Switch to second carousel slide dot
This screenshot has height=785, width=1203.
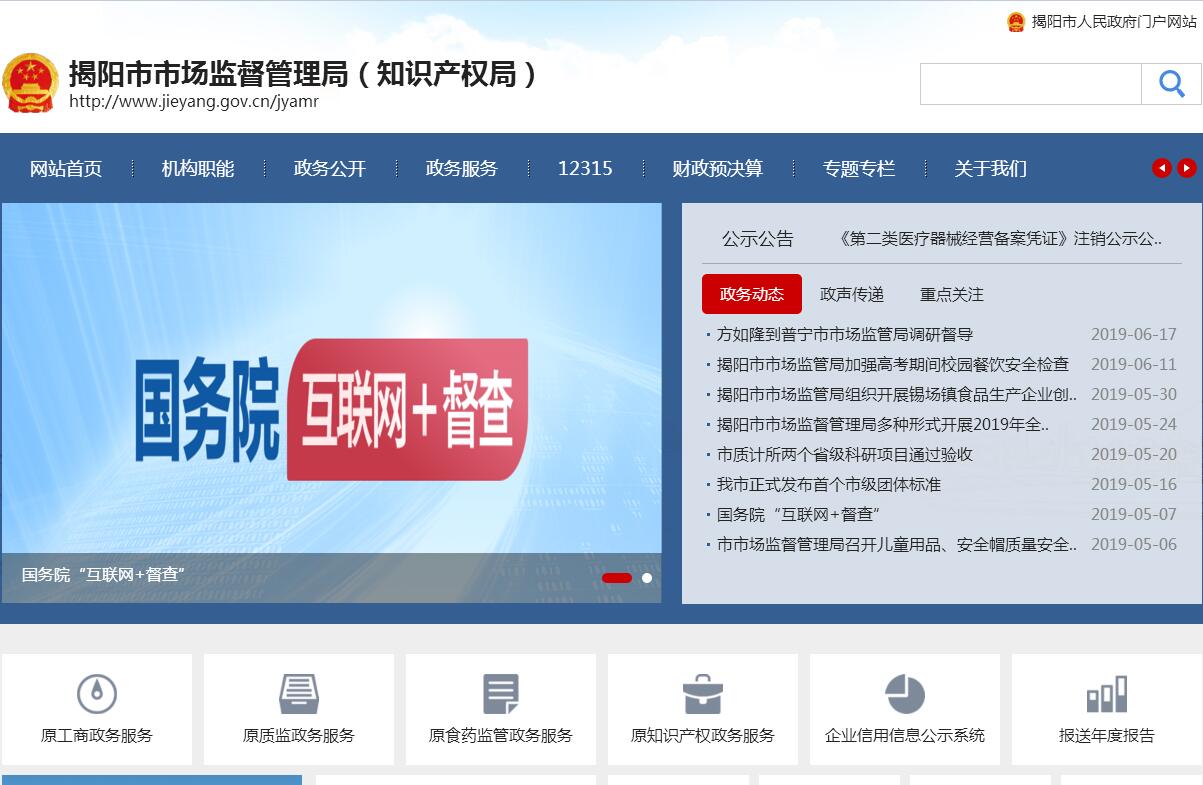(647, 578)
